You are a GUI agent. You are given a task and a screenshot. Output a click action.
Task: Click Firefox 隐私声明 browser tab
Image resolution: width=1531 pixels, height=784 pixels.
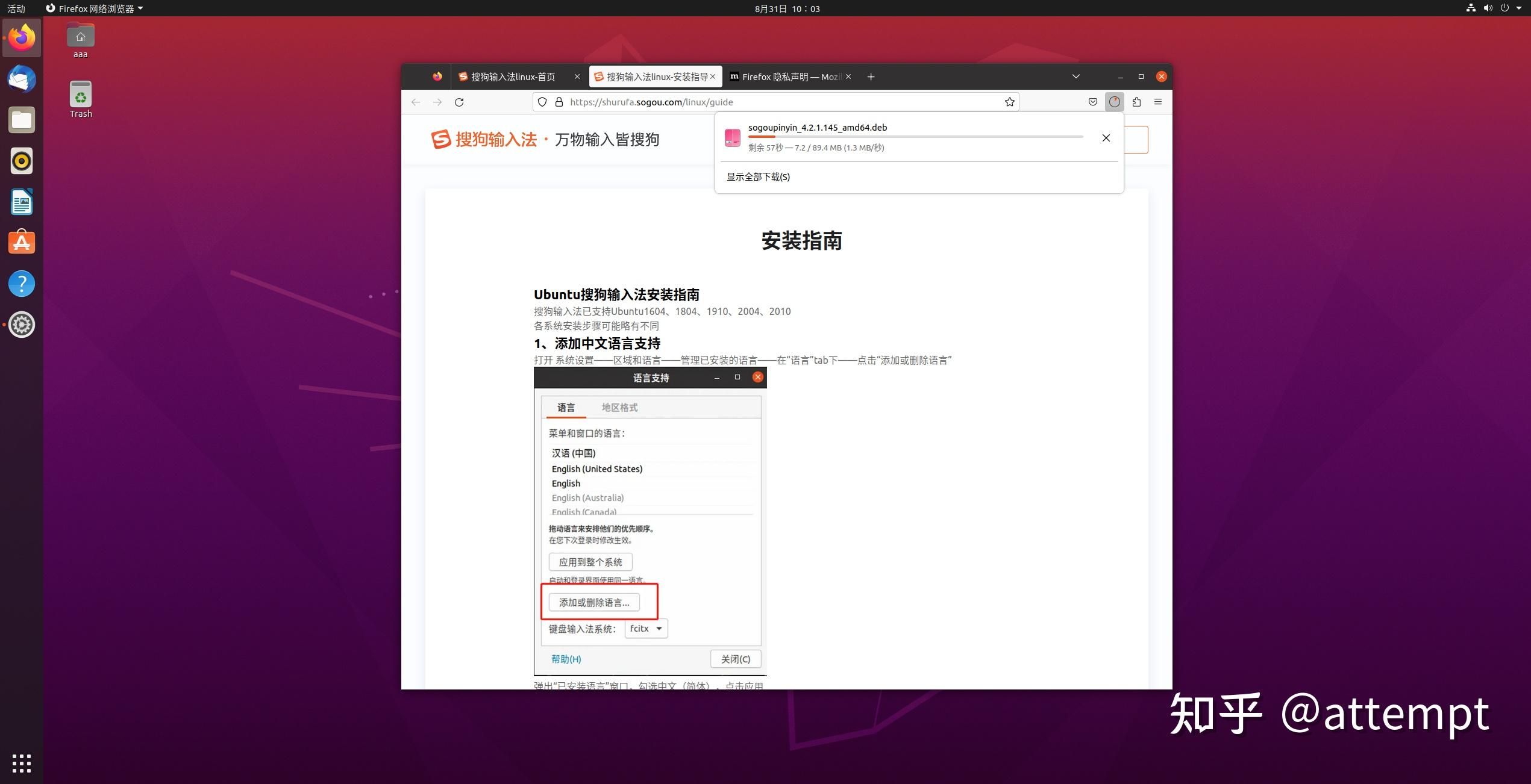(x=785, y=76)
